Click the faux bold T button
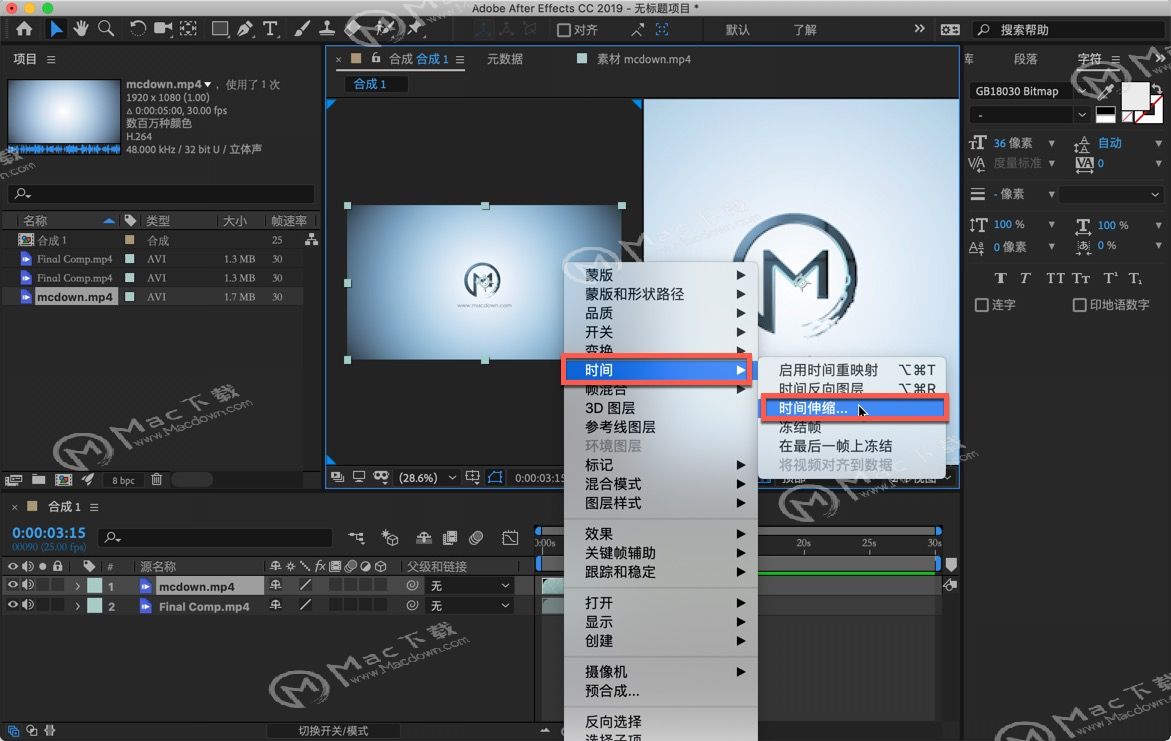This screenshot has height=741, width=1171. tap(1000, 278)
